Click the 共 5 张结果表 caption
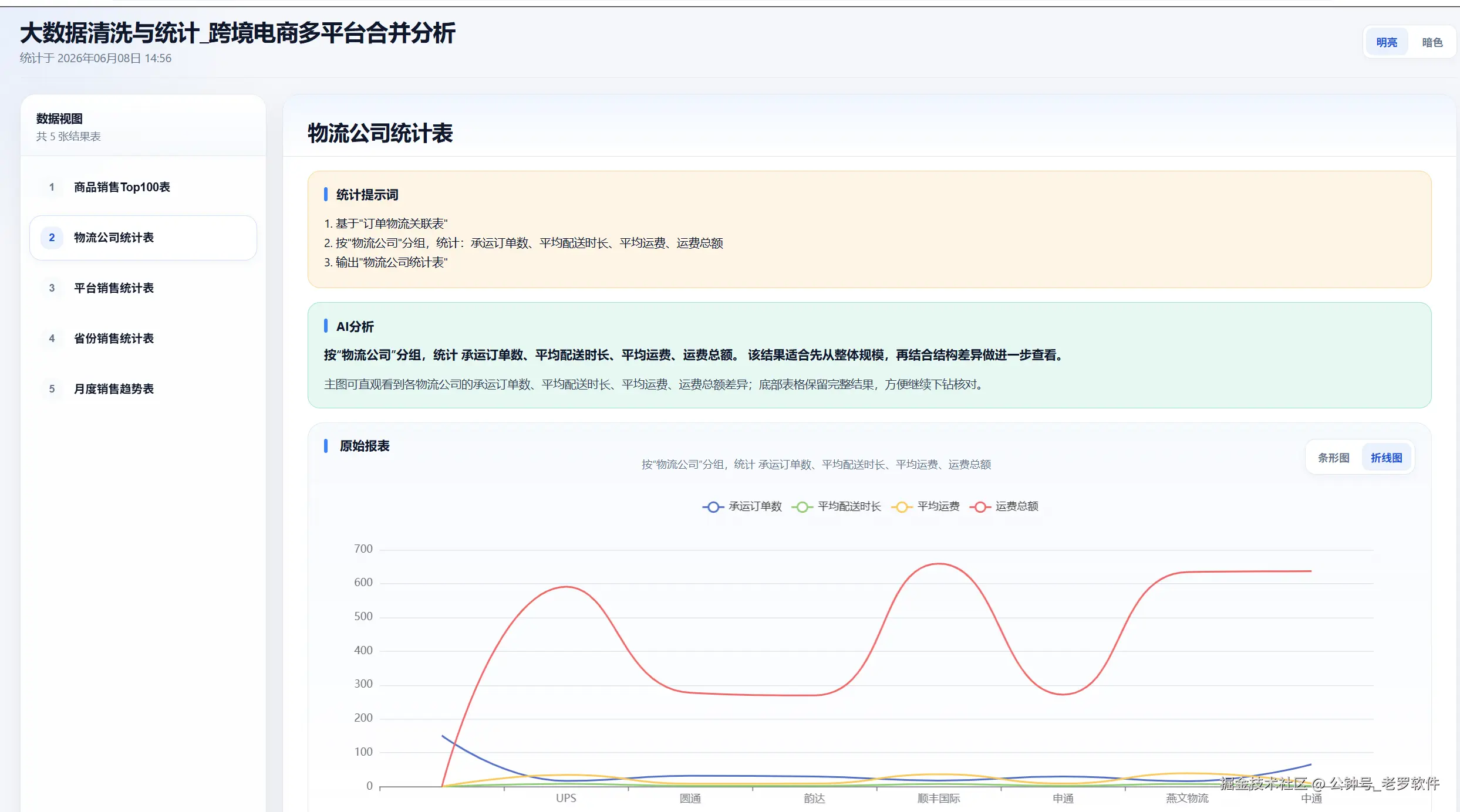 (x=69, y=136)
